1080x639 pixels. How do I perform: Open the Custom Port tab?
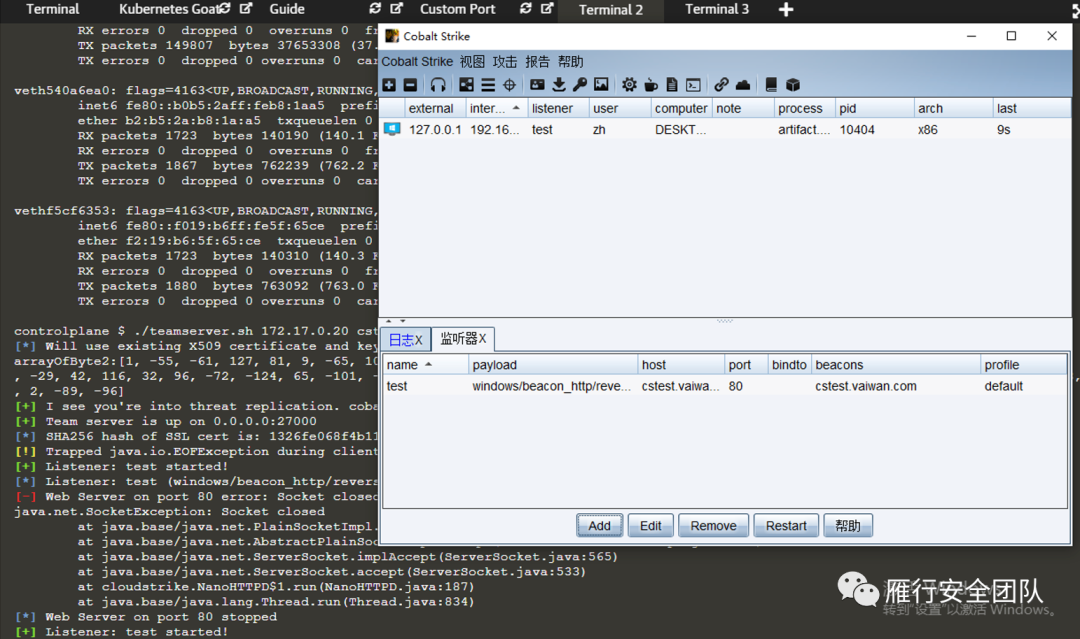[x=457, y=9]
